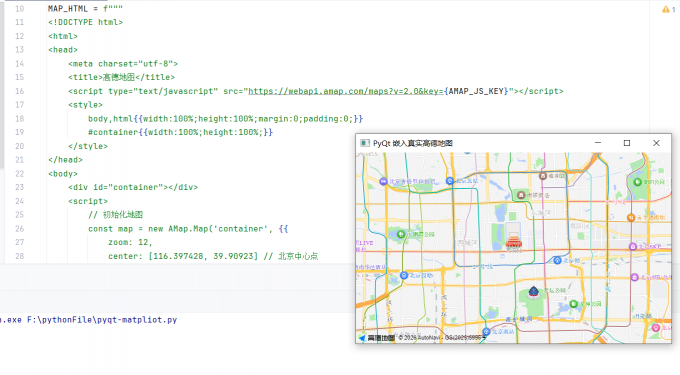The width and height of the screenshot is (680, 375).
Task: Click the blue station marker for 北京北站
Action: tap(450, 181)
